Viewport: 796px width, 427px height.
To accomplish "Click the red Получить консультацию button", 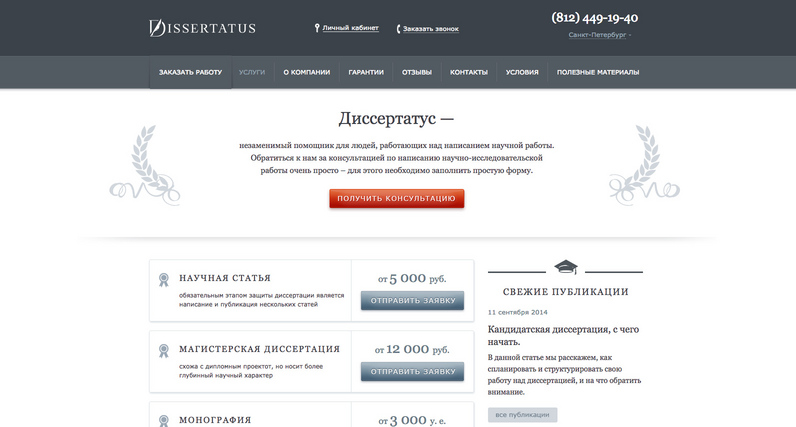I will coord(396,199).
